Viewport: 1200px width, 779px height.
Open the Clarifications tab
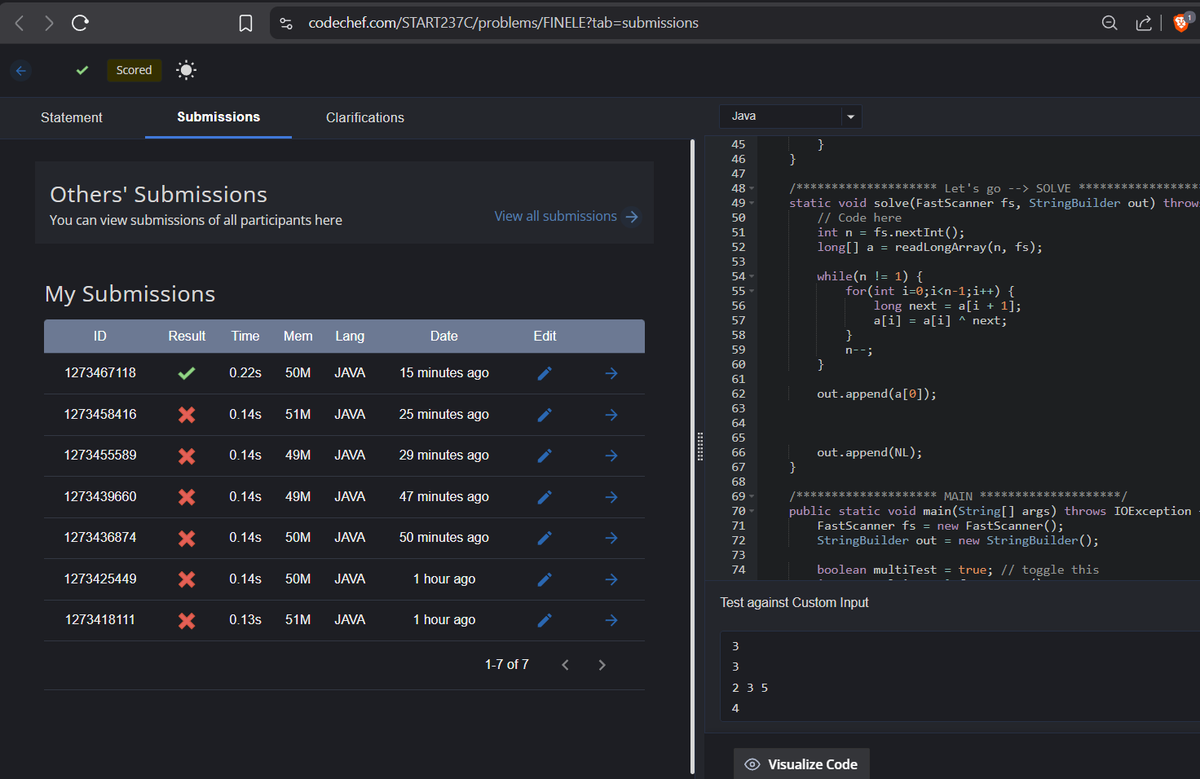tap(365, 117)
